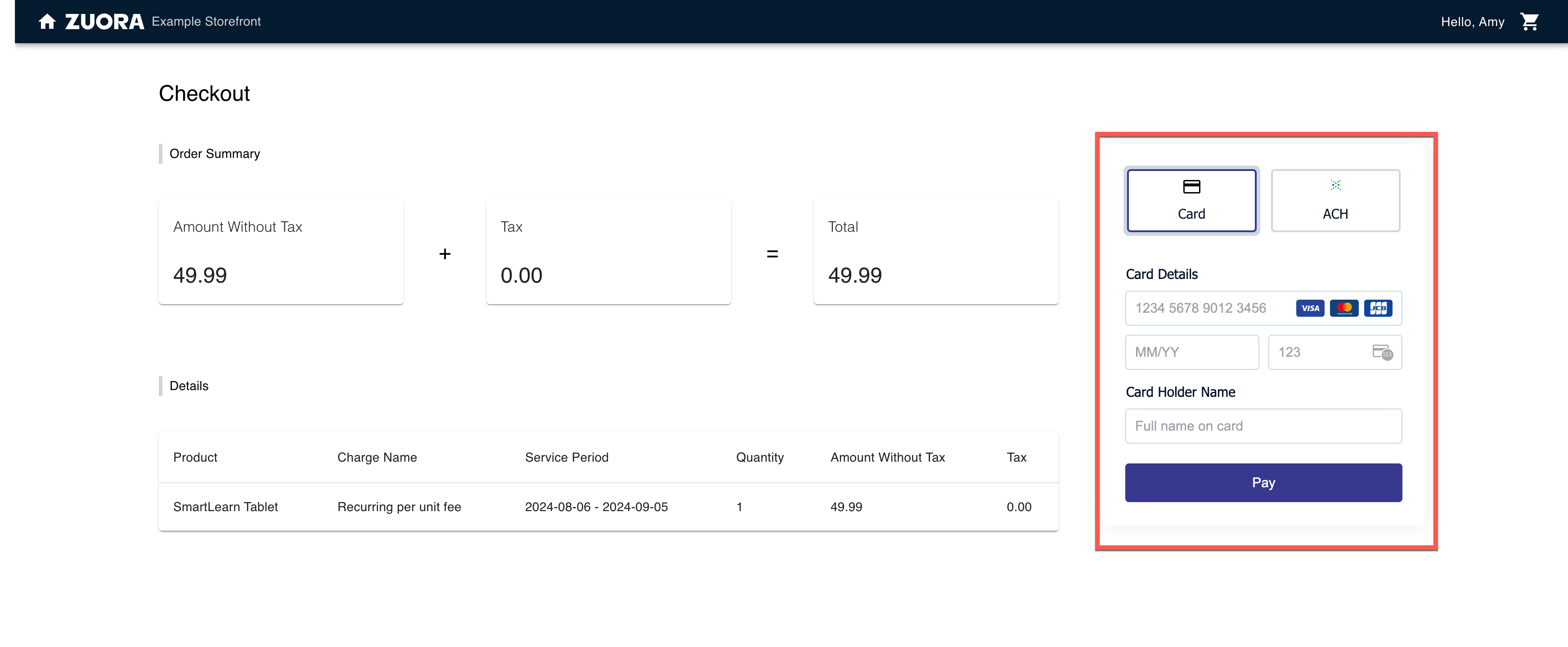1568x647 pixels.
Task: Click the ACH payment logo icon
Action: point(1335,185)
